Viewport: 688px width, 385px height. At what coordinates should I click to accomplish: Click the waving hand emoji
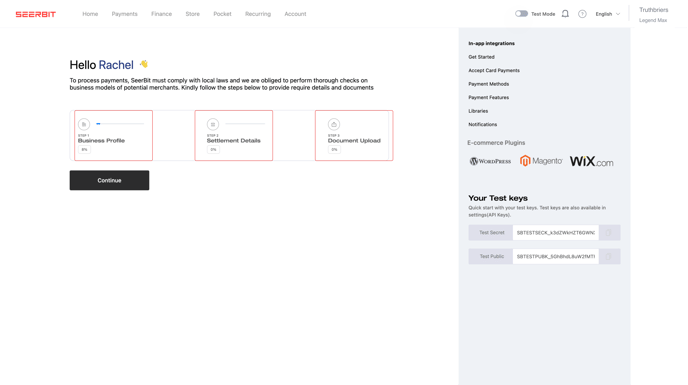[144, 64]
